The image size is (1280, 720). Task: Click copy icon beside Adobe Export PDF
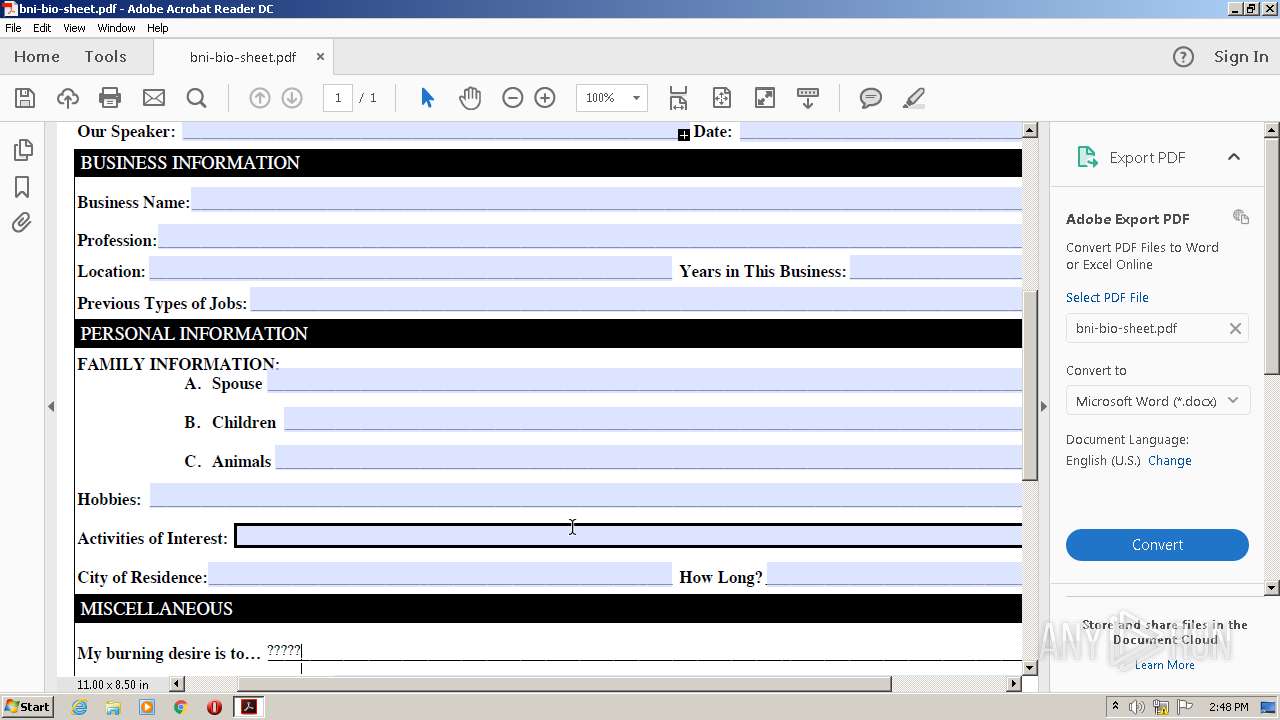tap(1241, 217)
